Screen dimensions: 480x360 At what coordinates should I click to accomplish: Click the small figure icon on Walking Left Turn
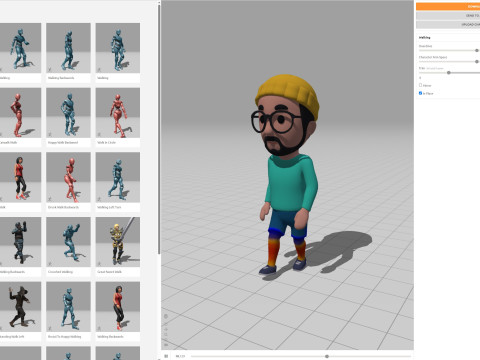click(x=99, y=199)
